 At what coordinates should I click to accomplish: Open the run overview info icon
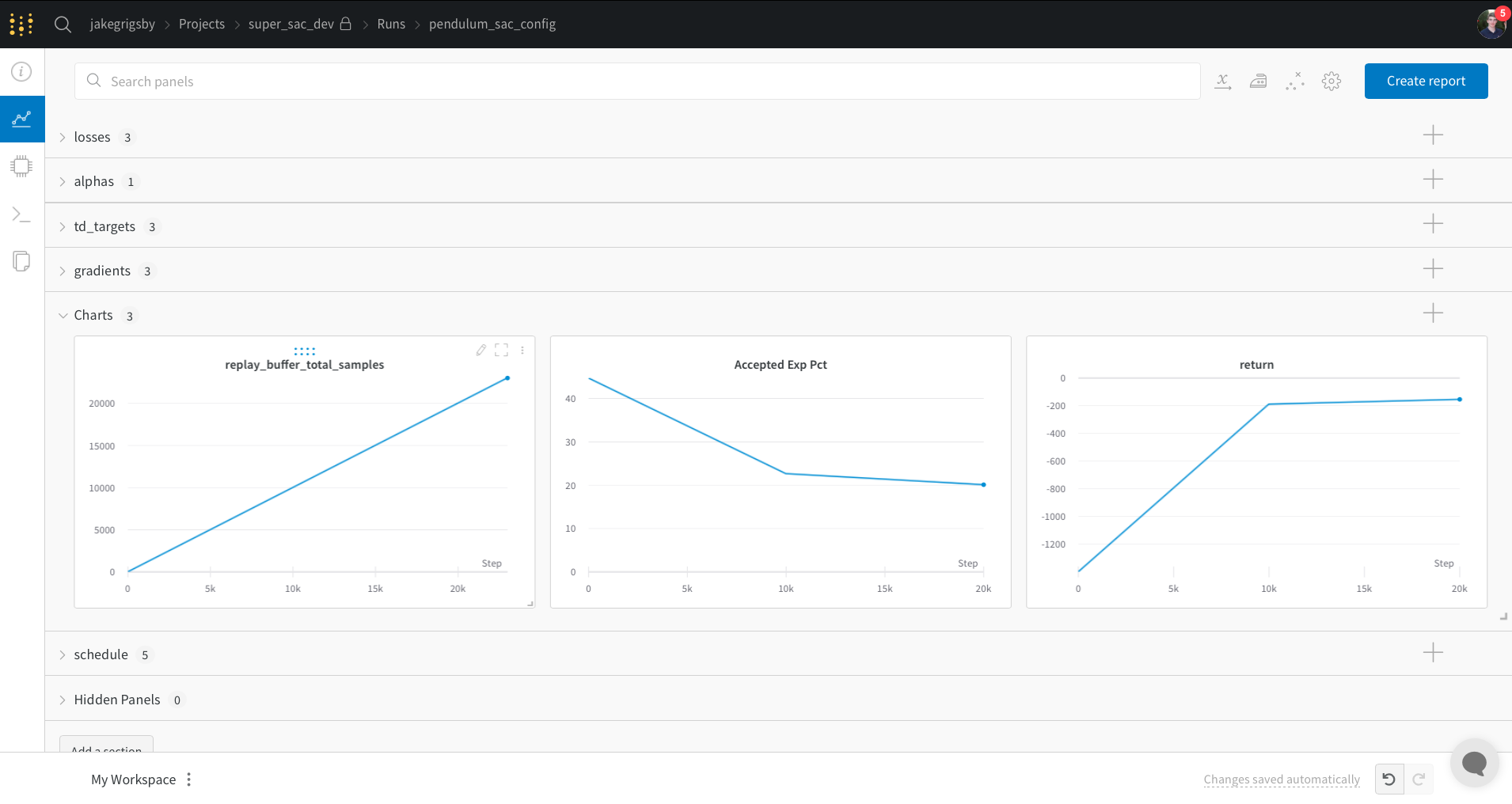tap(21, 72)
